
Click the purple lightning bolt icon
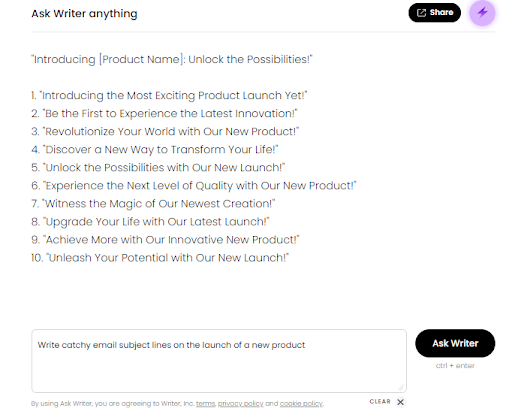(x=482, y=13)
